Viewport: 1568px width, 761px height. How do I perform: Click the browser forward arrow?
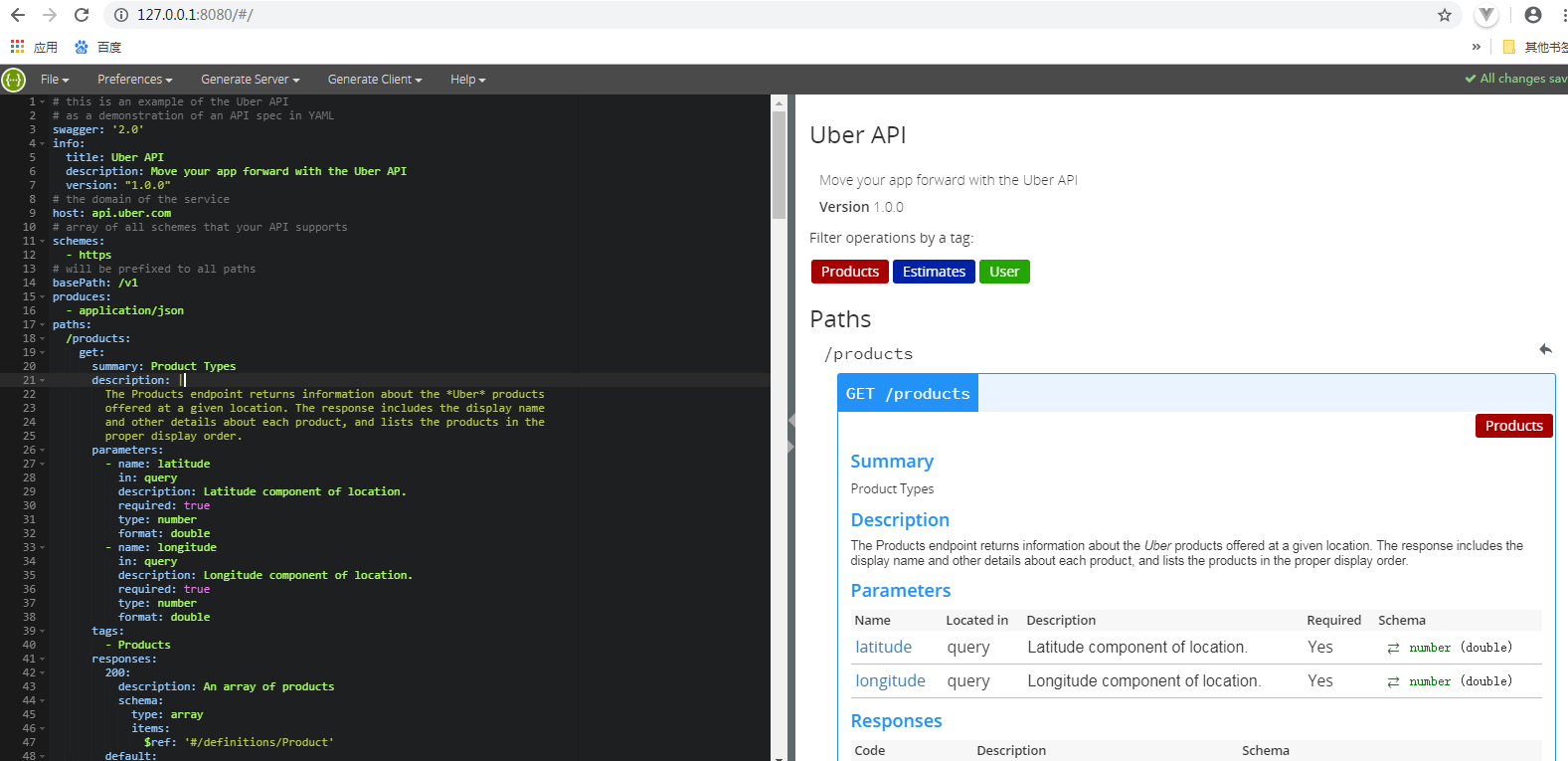point(50,15)
